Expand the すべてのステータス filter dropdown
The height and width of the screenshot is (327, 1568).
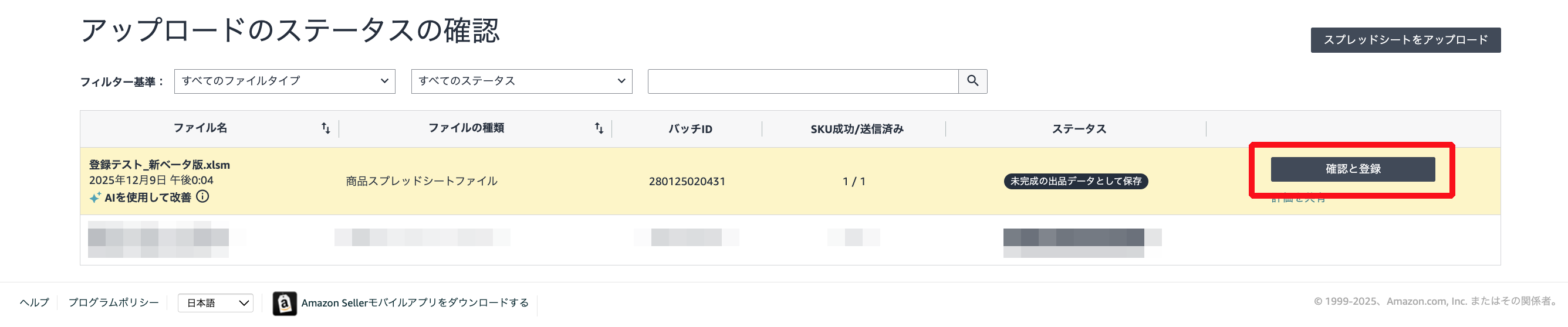pyautogui.click(x=521, y=81)
